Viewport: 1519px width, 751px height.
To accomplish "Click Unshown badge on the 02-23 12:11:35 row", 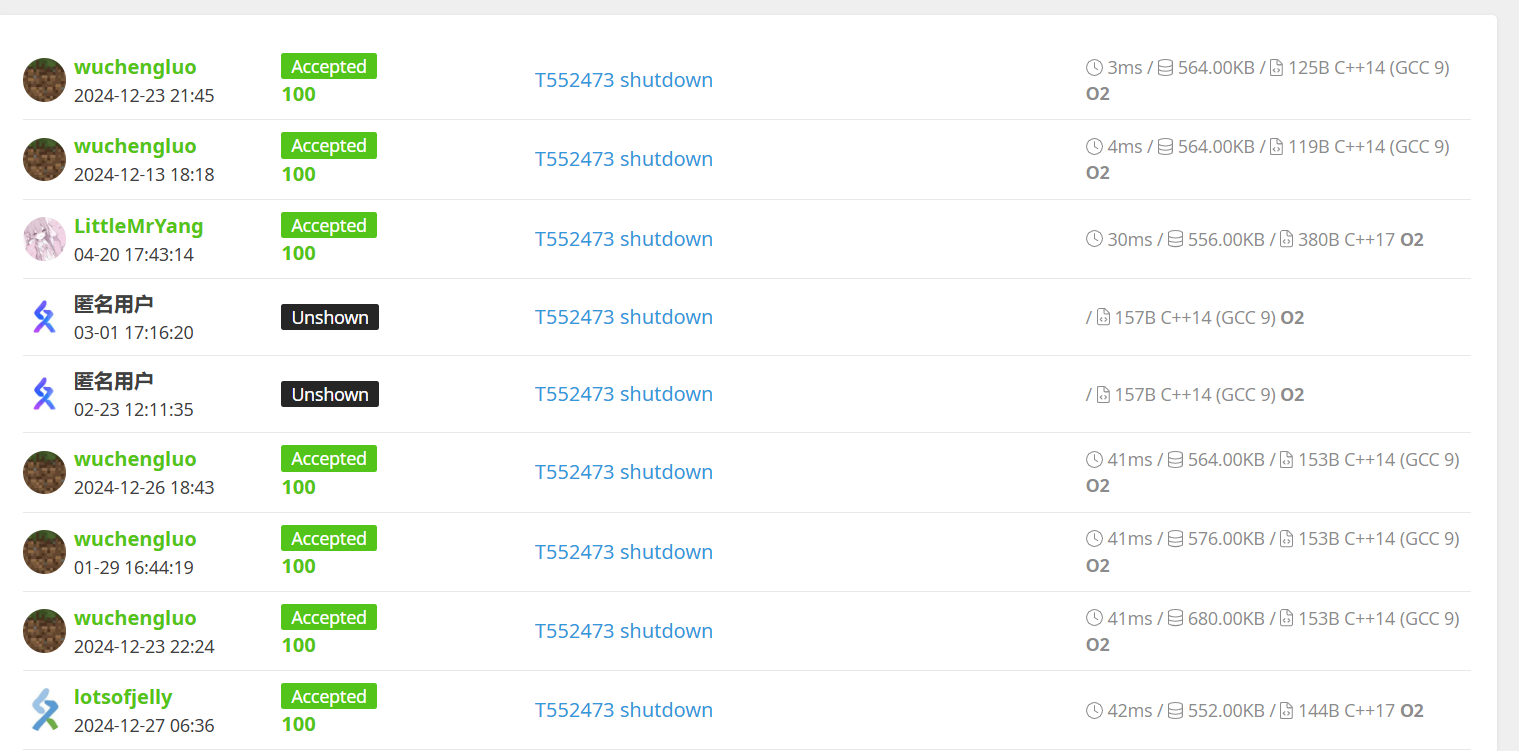I will (330, 394).
